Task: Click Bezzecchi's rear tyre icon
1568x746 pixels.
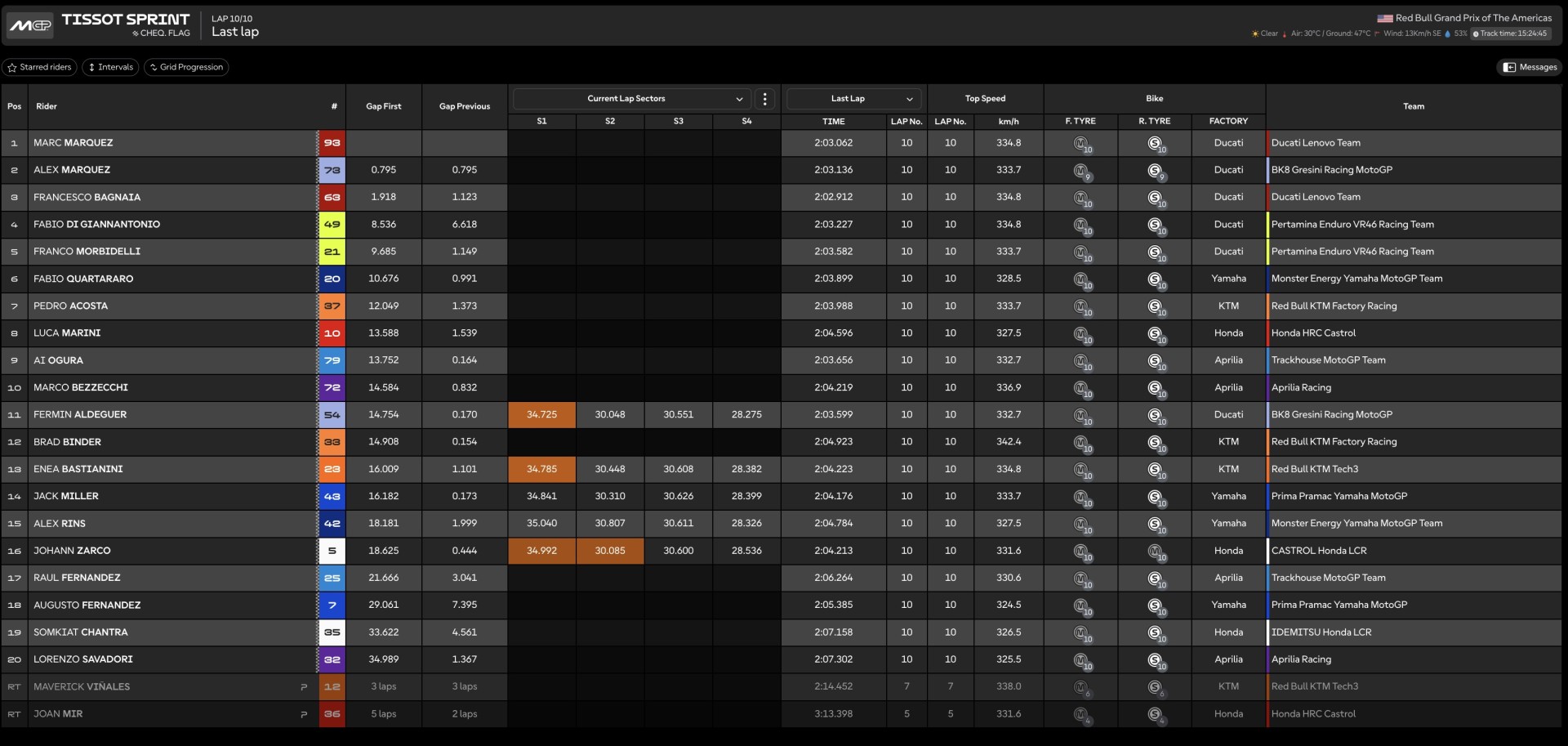Action: 1156,389
